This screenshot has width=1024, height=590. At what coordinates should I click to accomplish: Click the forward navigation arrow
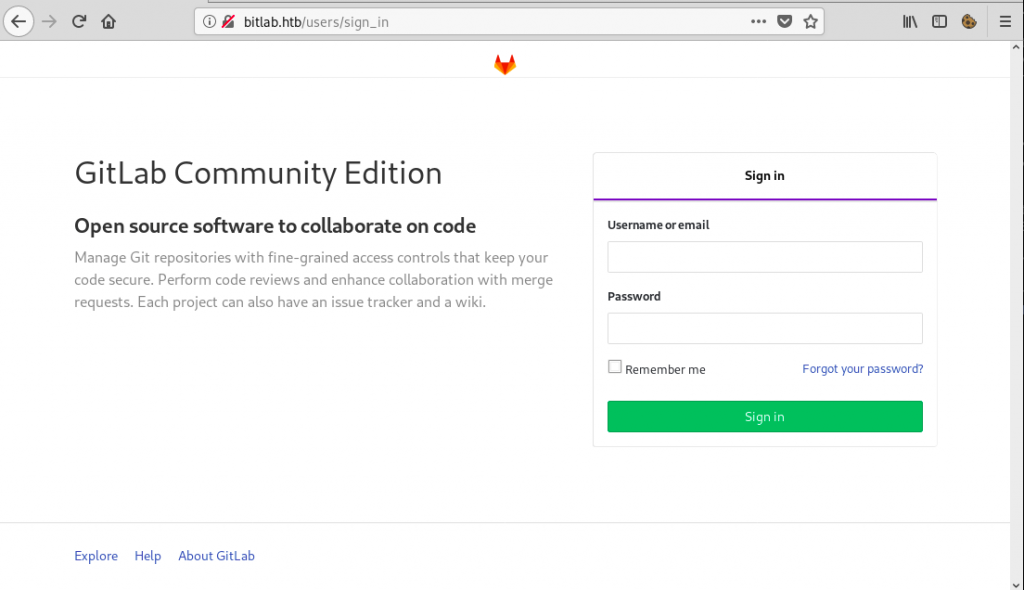click(x=50, y=22)
